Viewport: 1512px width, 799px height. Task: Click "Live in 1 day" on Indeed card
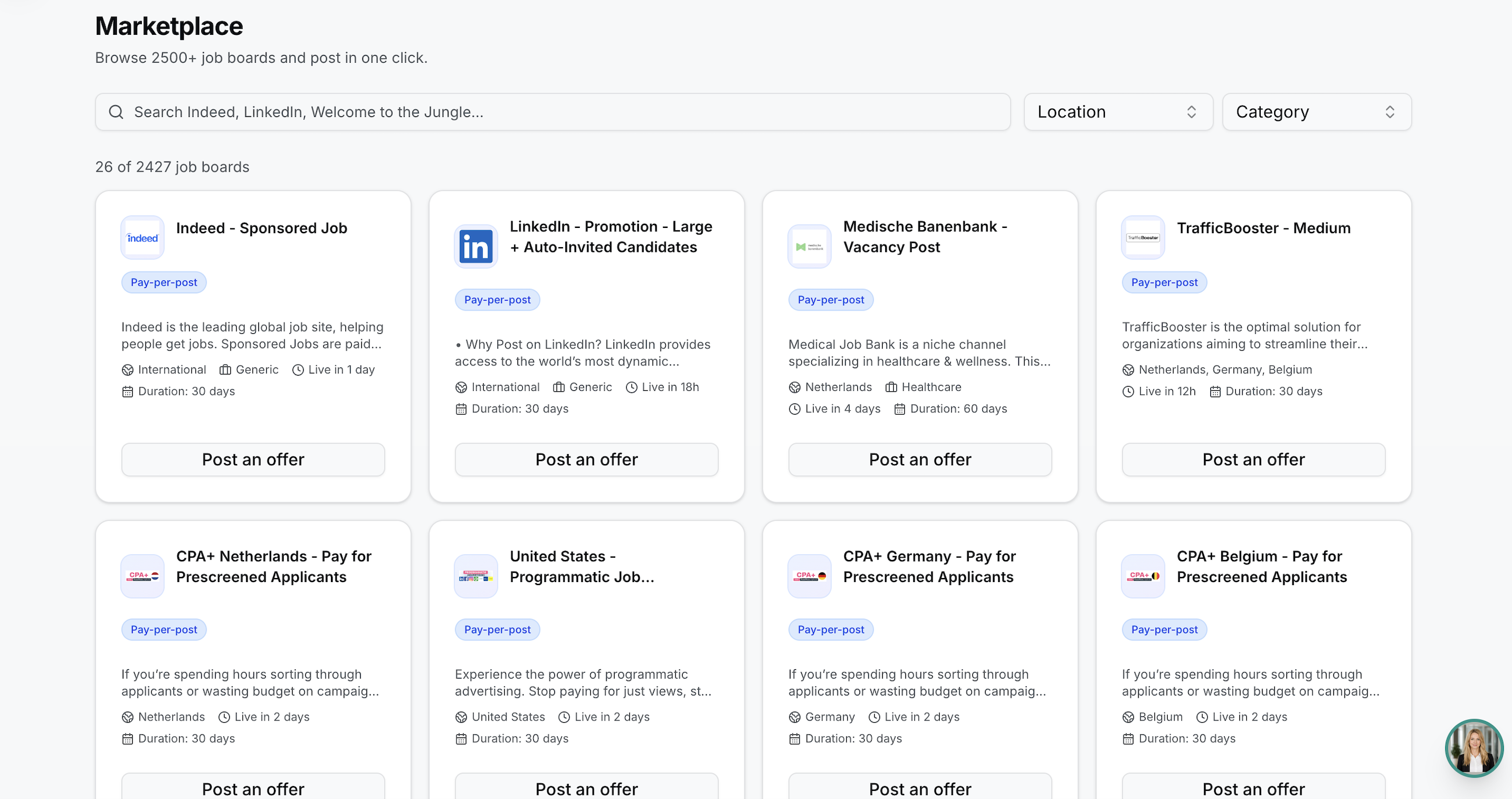pyautogui.click(x=341, y=370)
